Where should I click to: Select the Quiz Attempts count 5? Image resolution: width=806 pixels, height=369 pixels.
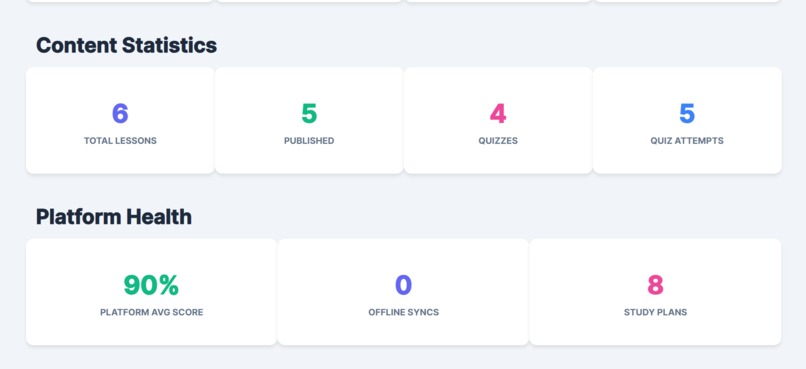687,114
